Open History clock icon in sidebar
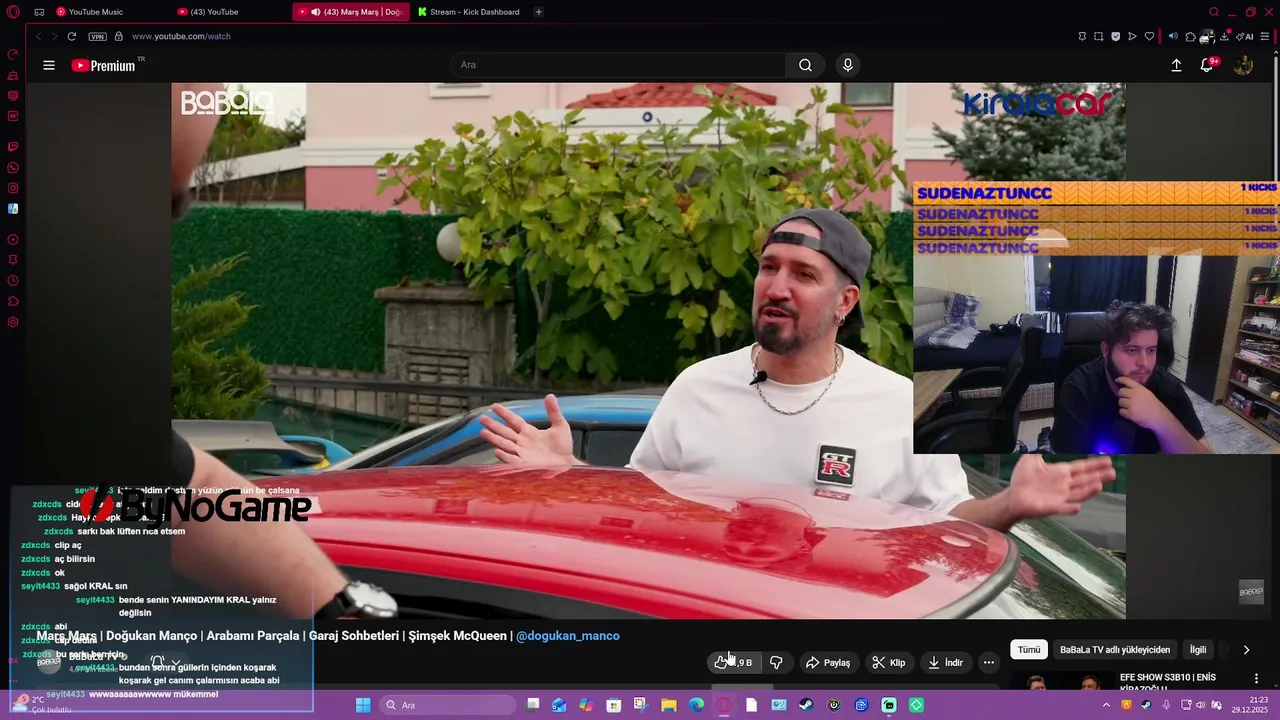The height and width of the screenshot is (720, 1280). (13, 280)
